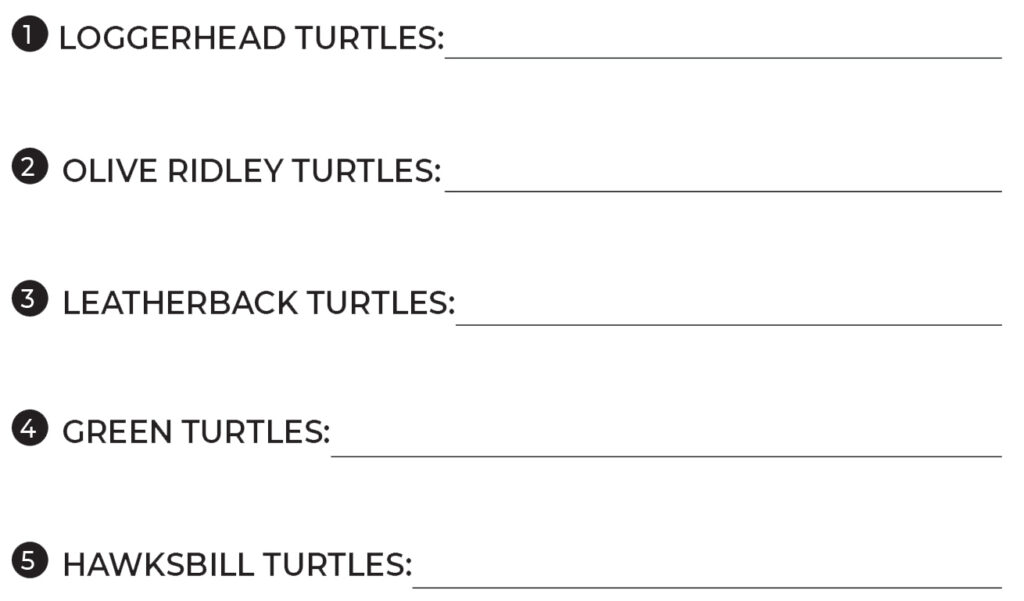Select the LEATHERBACK TURTLES label text

[259, 303]
